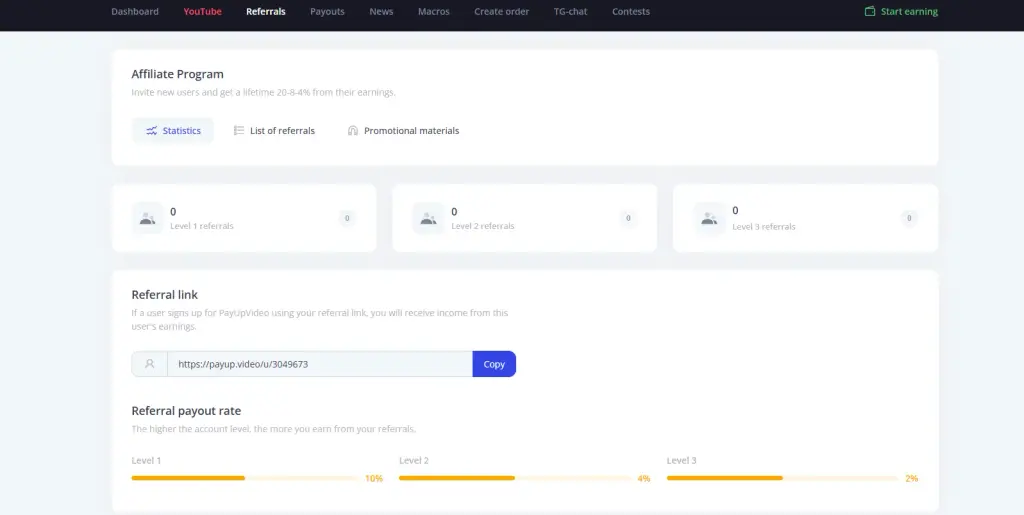This screenshot has width=1024, height=515.
Task: Go to the YouTube section
Action: (x=202, y=11)
